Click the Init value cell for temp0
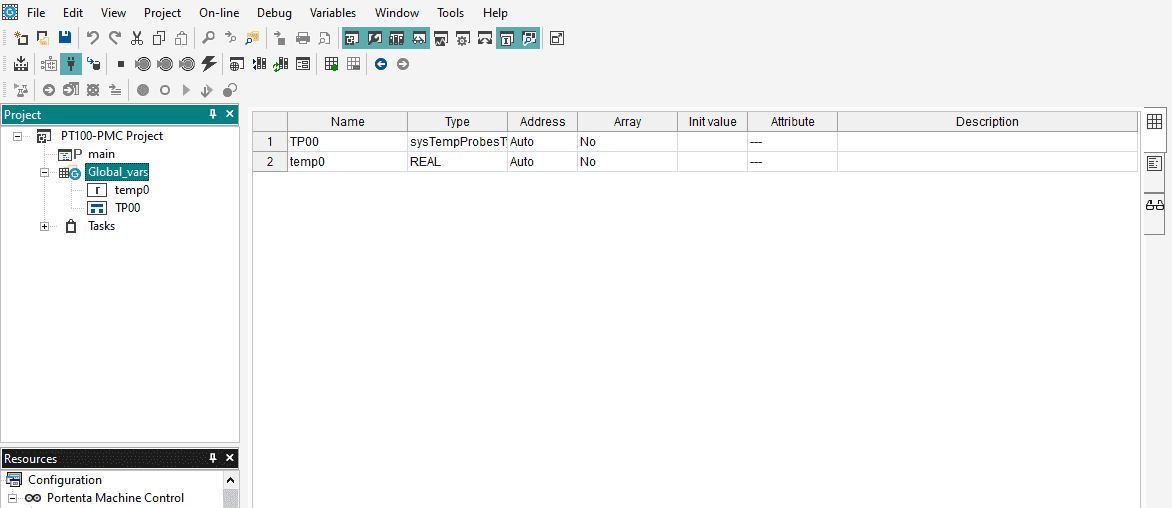 [x=712, y=162]
